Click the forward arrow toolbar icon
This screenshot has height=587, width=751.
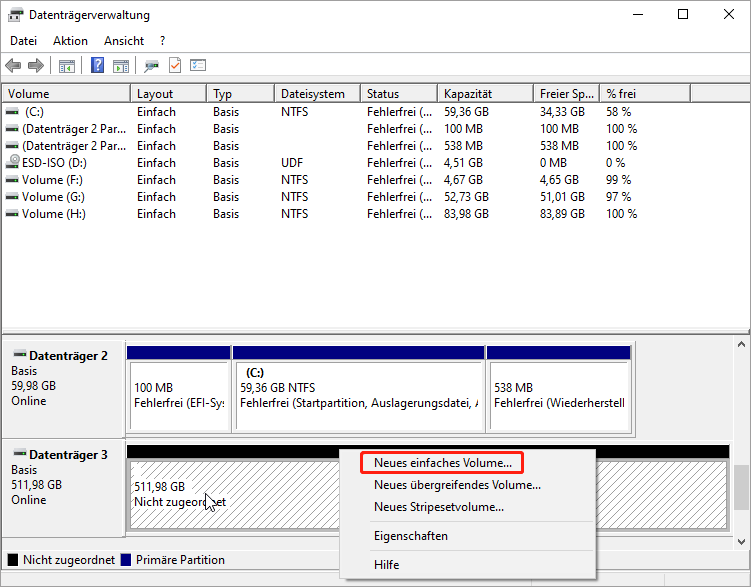pos(36,66)
